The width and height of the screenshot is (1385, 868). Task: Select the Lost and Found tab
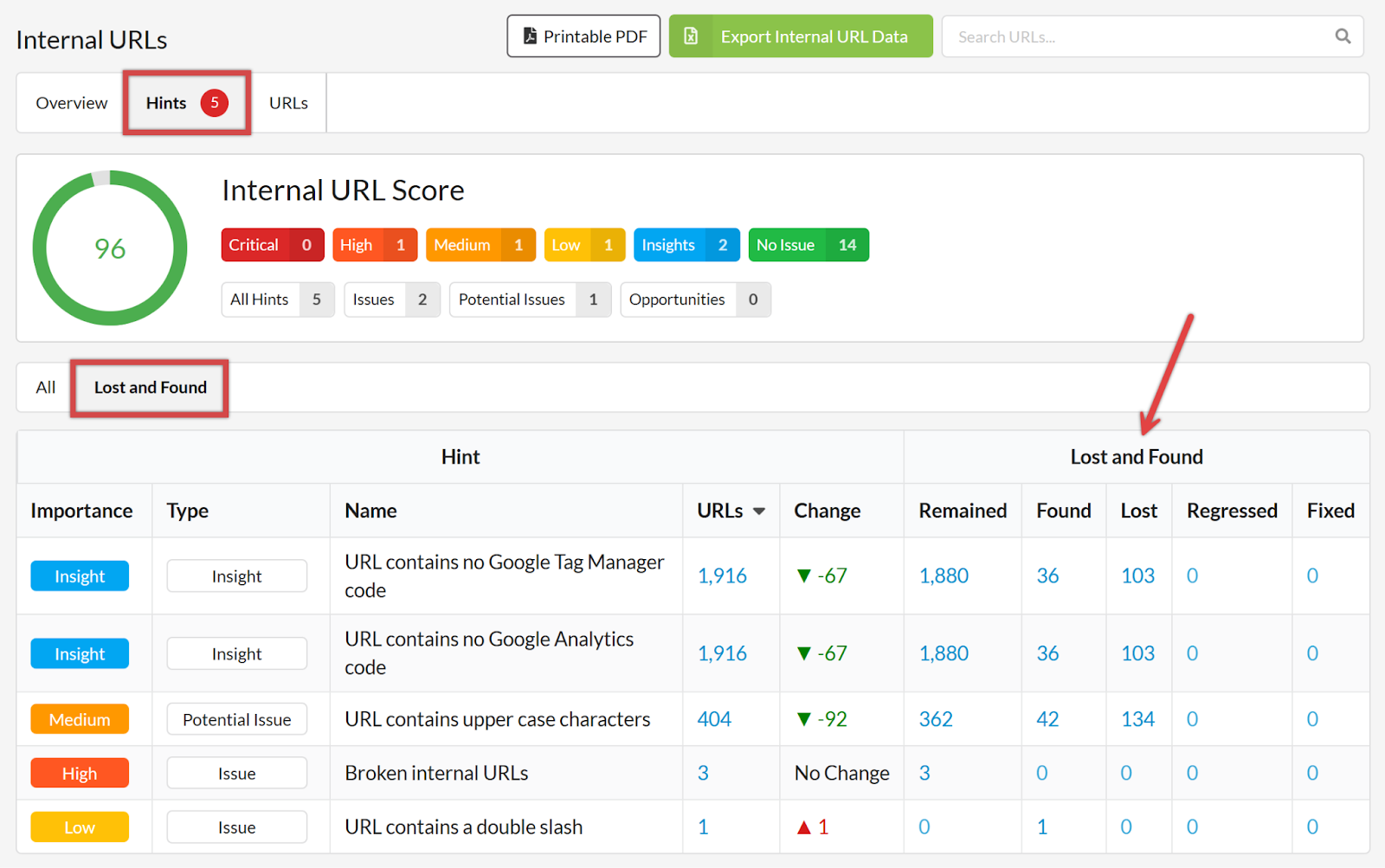(x=150, y=388)
